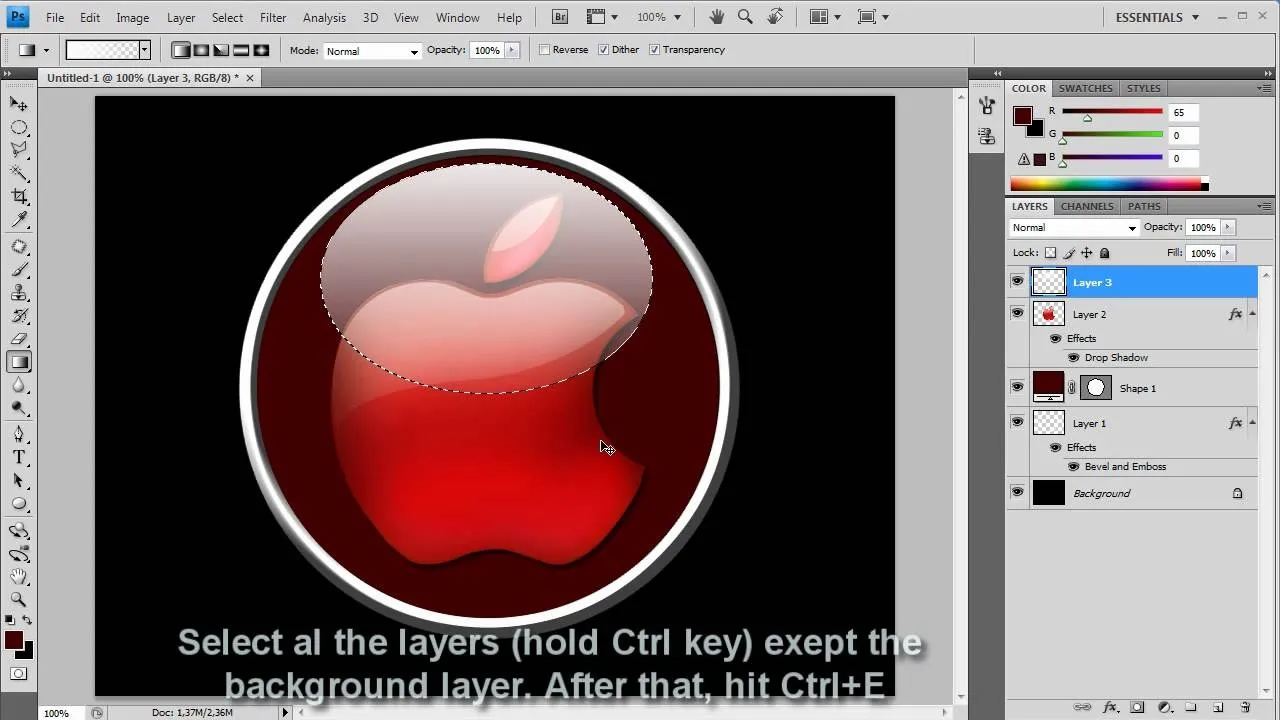
Task: Hide the Background layer
Action: [x=1017, y=492]
